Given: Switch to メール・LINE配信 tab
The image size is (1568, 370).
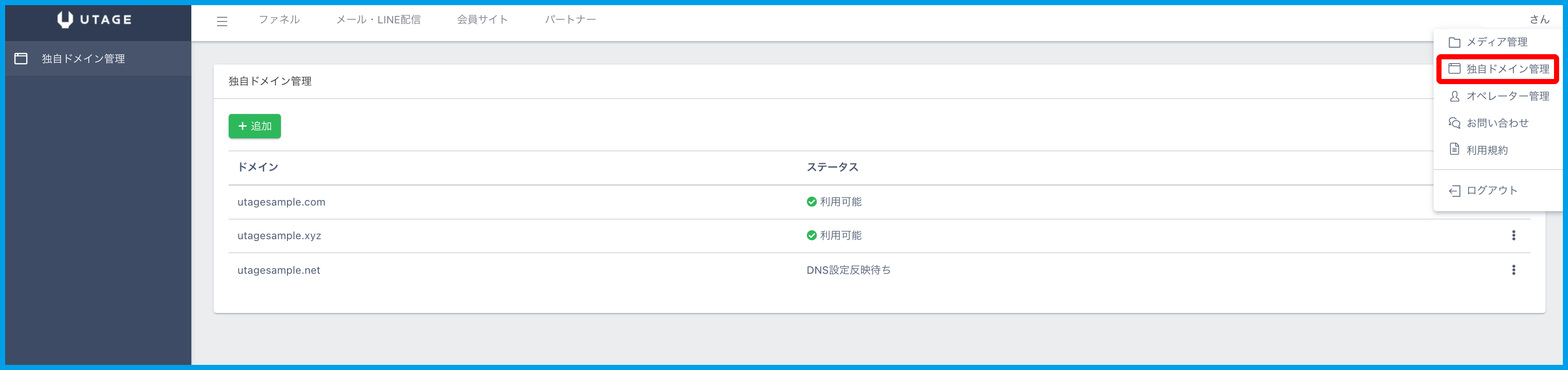Looking at the screenshot, I should click(x=378, y=20).
